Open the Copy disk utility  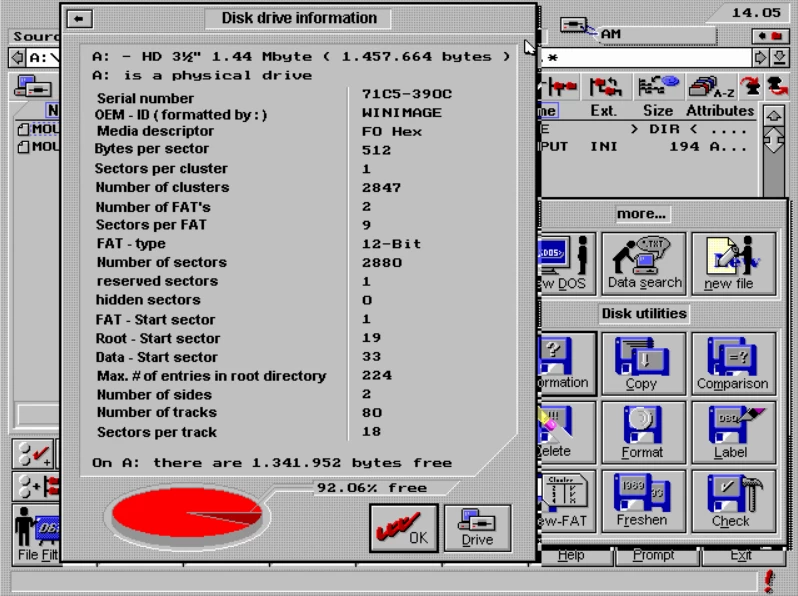(643, 363)
